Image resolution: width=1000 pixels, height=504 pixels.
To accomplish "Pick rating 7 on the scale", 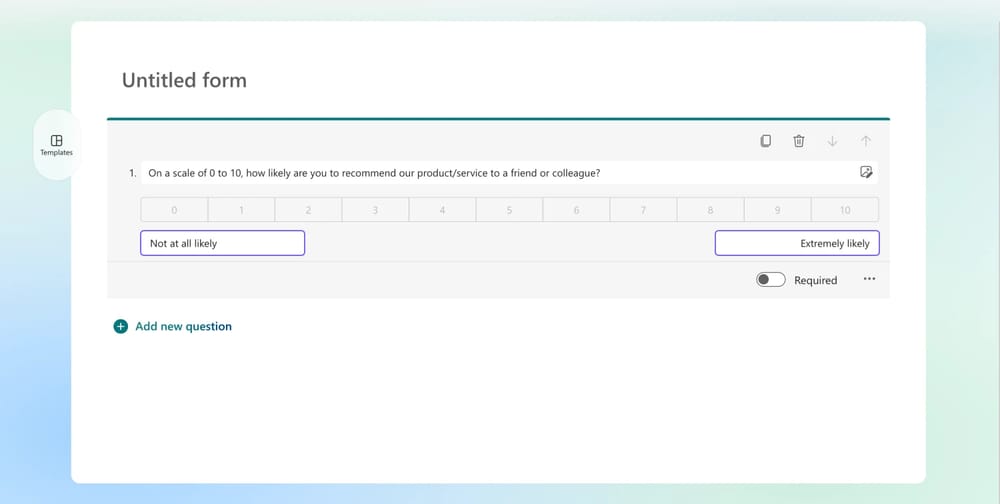I will pyautogui.click(x=643, y=210).
